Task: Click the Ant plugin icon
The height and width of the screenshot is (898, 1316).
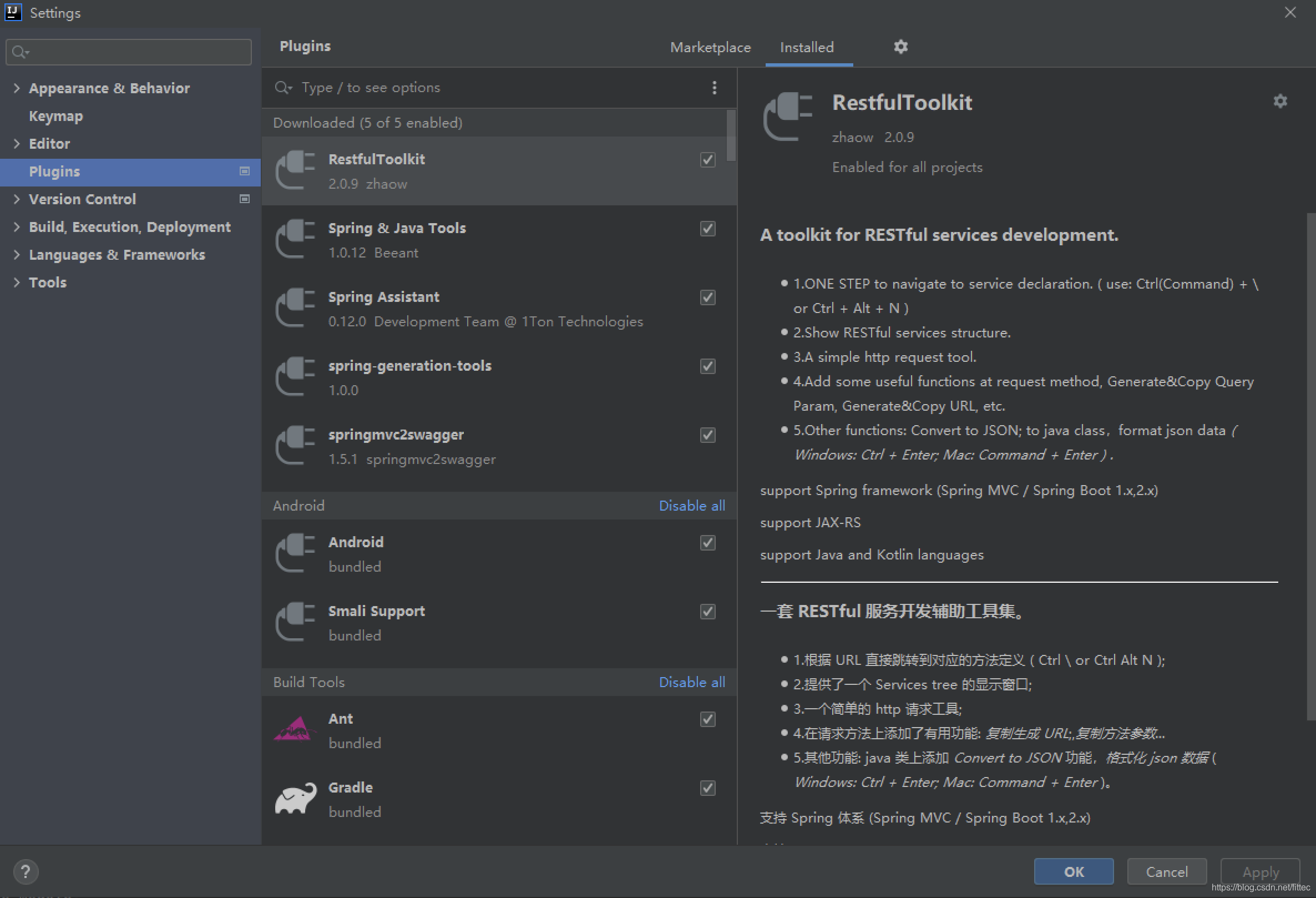Action: pos(295,730)
